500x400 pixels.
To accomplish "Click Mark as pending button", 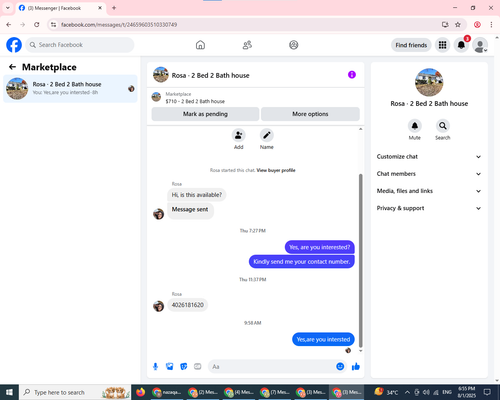I will coord(205,114).
